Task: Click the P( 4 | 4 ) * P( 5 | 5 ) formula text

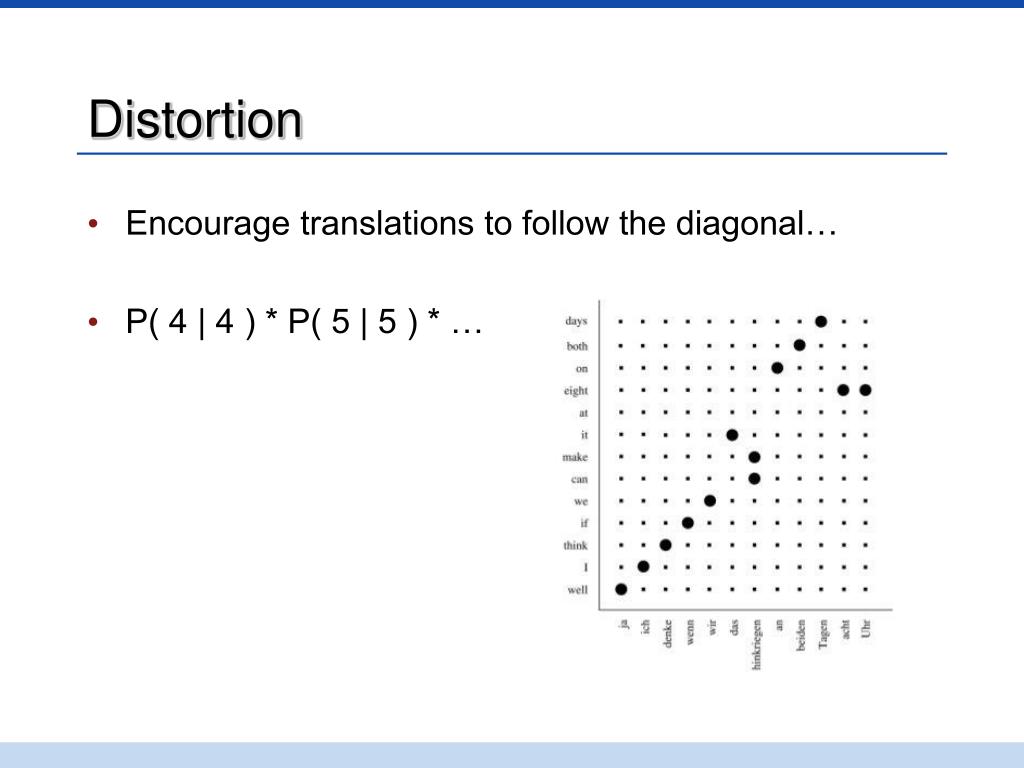Action: pyautogui.click(x=304, y=322)
